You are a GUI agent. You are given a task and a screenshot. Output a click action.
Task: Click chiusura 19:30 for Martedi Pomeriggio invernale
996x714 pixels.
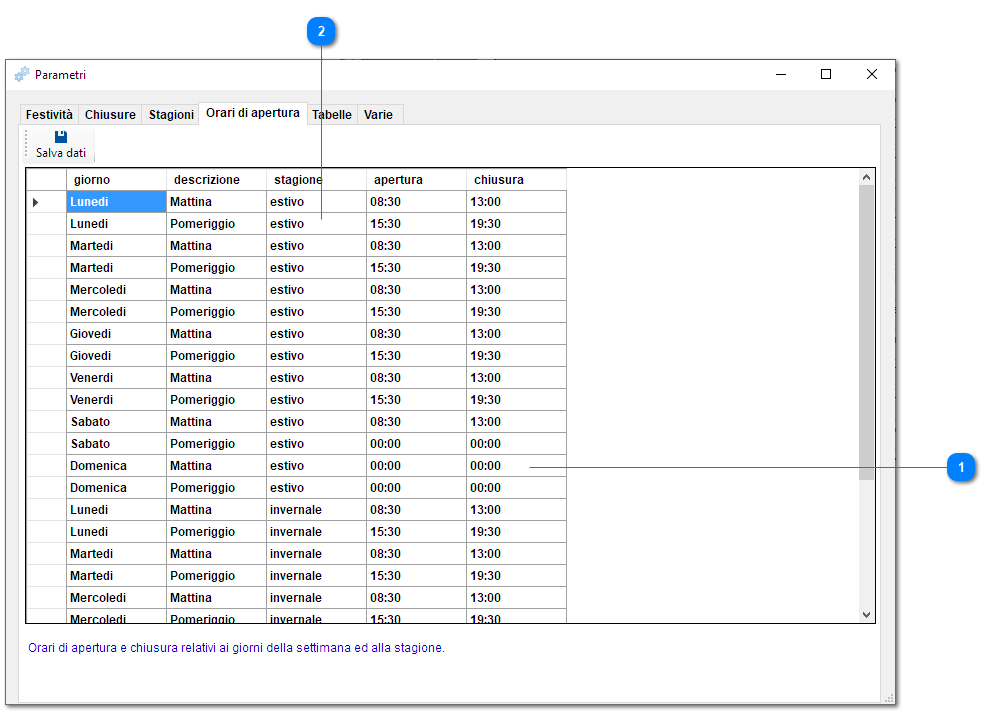516,576
